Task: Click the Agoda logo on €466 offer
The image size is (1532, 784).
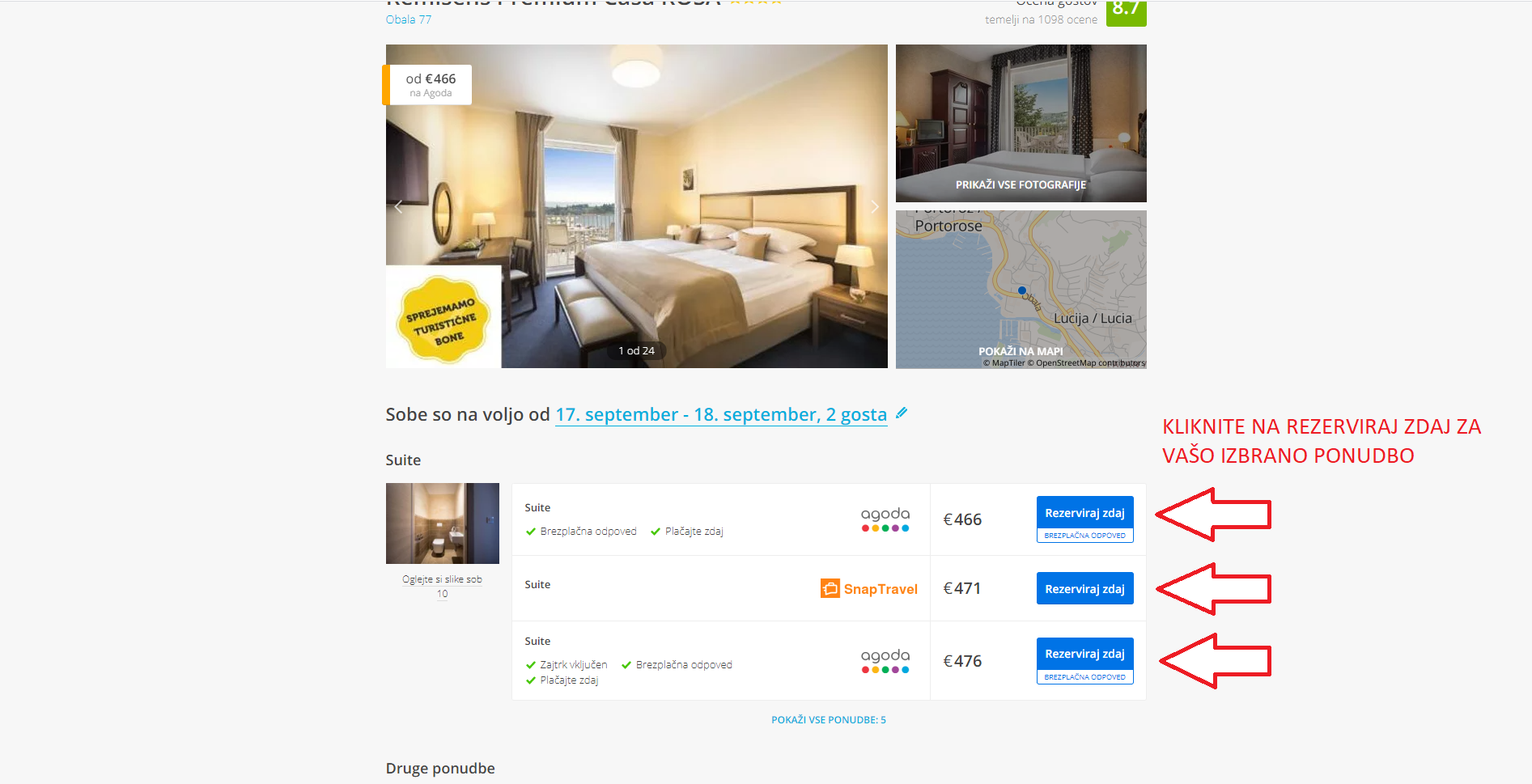Action: coord(885,519)
